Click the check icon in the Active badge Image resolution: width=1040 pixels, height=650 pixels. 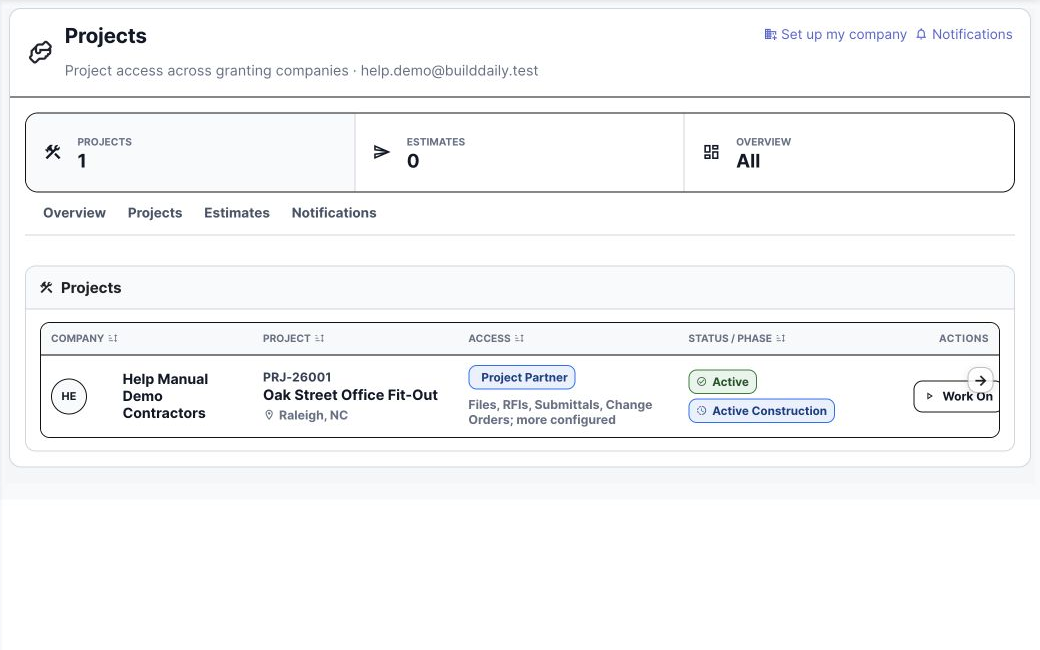point(702,382)
